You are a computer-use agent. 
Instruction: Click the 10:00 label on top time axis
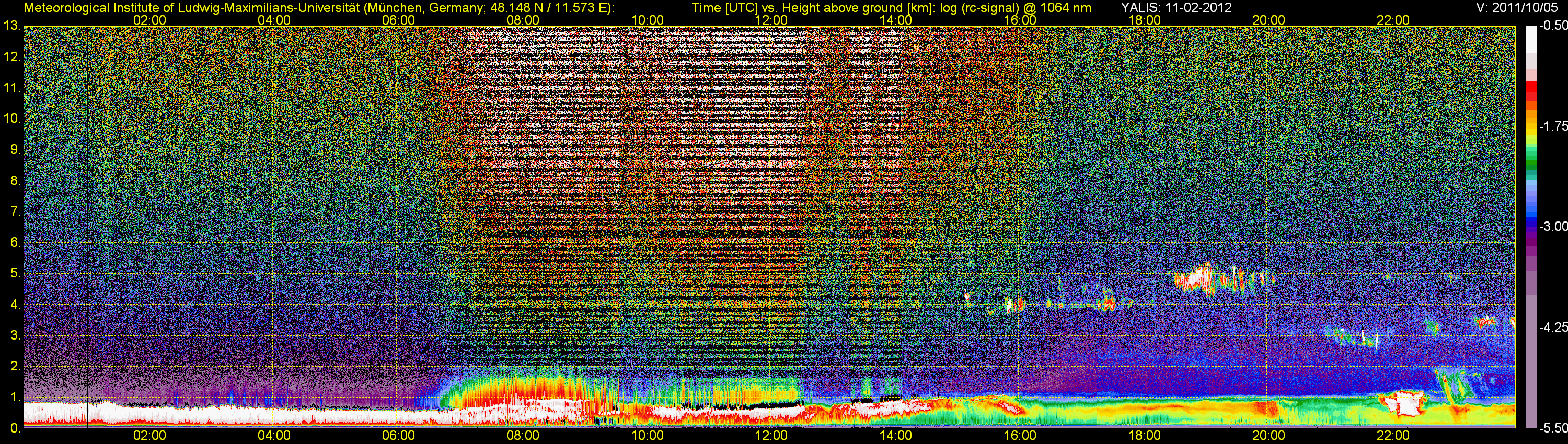647,20
